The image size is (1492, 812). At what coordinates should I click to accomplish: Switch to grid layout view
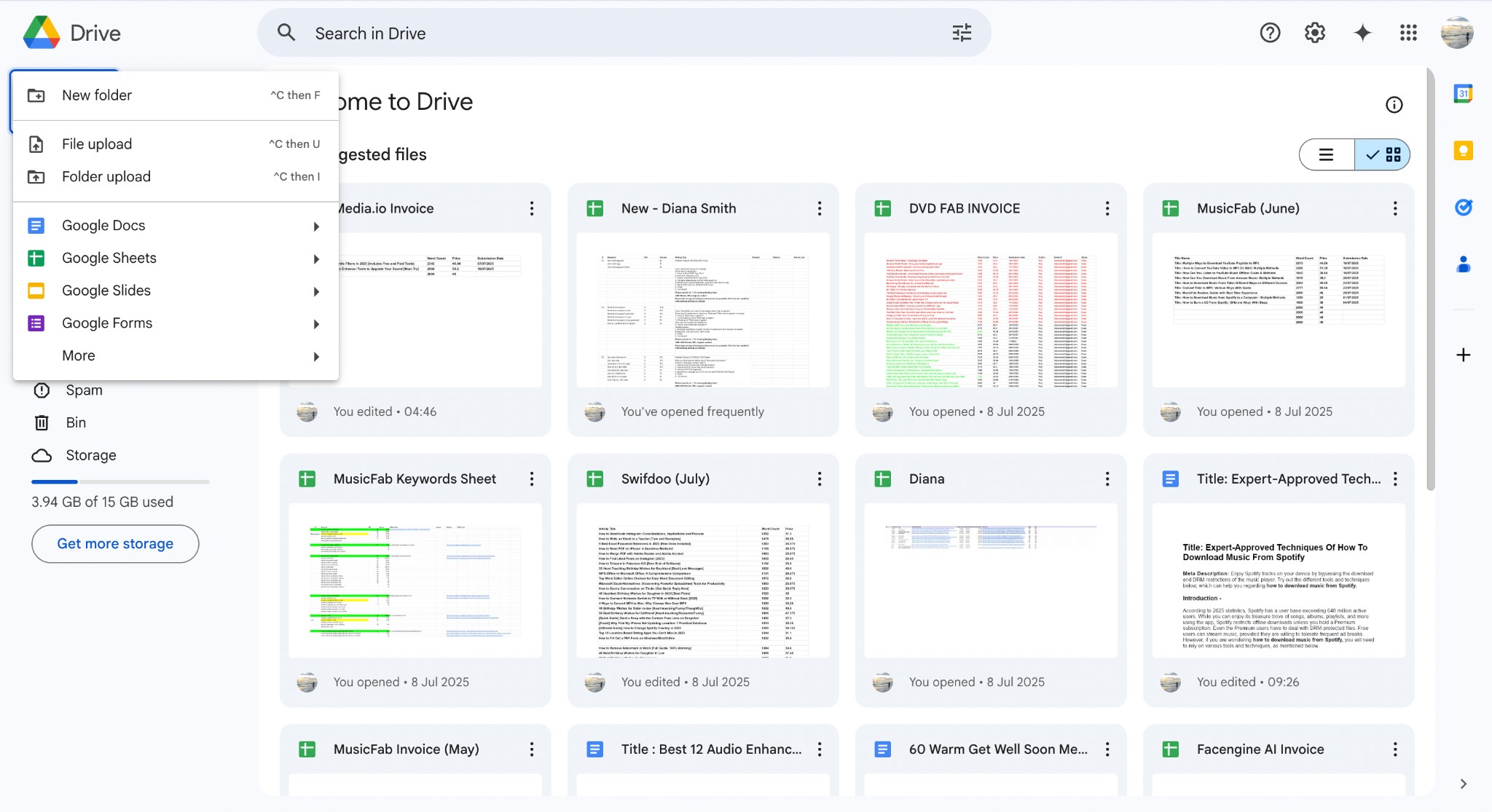[1383, 154]
